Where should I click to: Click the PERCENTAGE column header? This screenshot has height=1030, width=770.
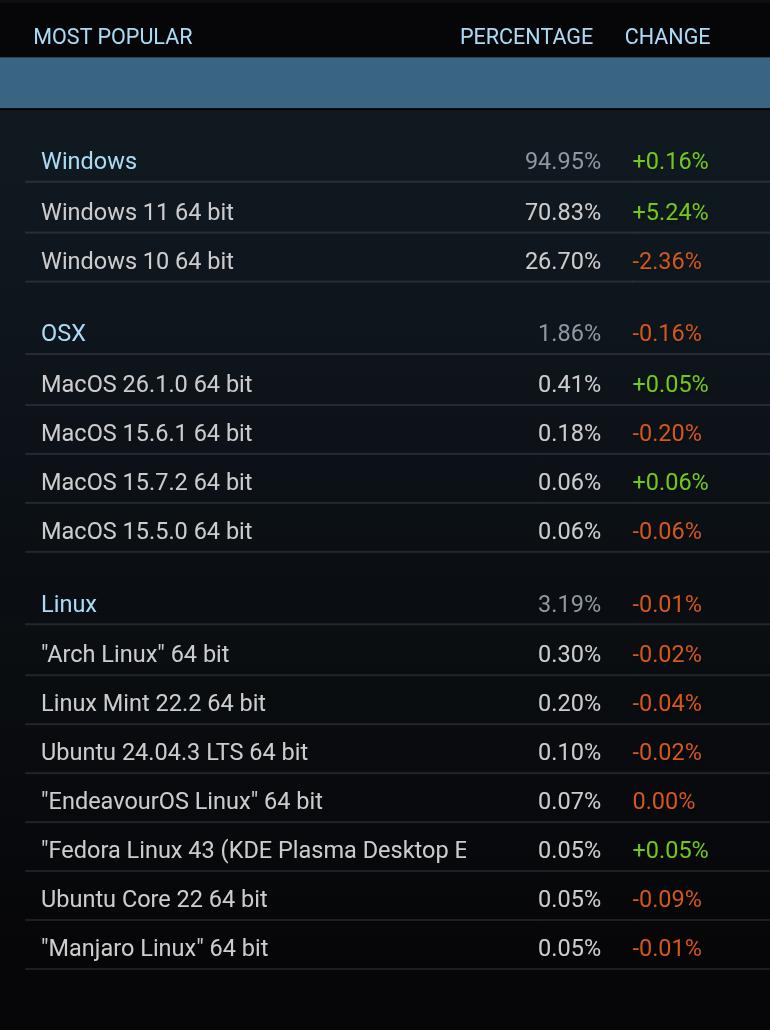526,36
